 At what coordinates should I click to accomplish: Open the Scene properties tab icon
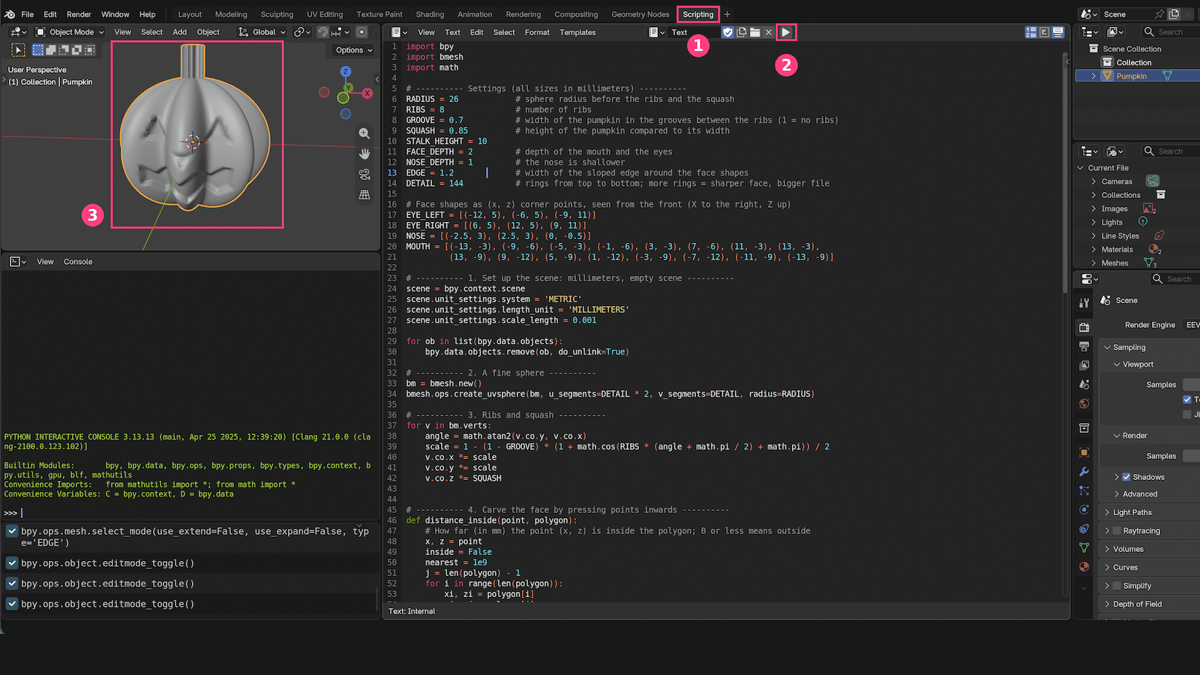coord(1084,384)
